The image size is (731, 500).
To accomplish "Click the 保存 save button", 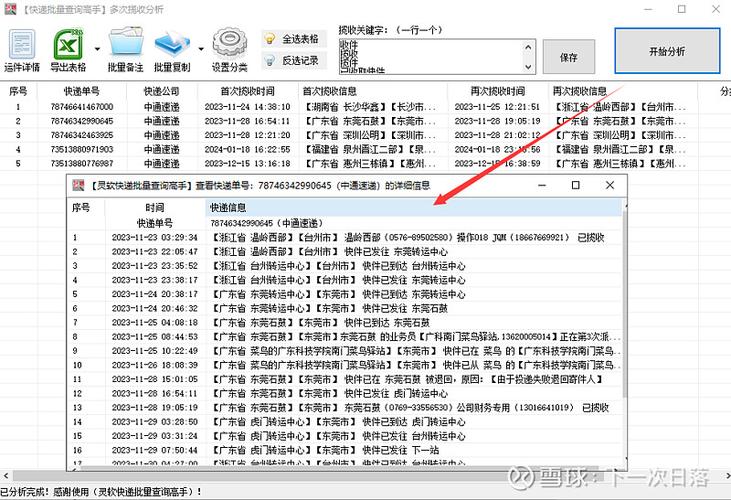I will tap(569, 57).
